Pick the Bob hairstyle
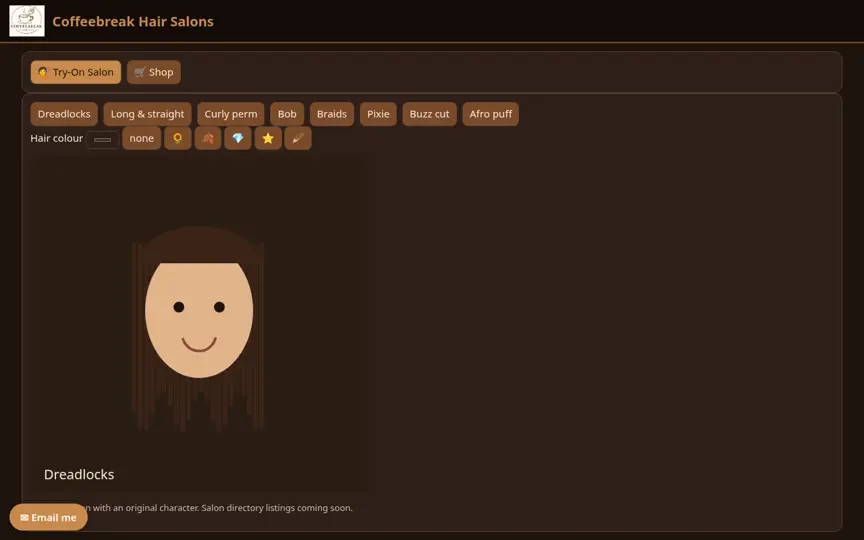 tap(287, 114)
